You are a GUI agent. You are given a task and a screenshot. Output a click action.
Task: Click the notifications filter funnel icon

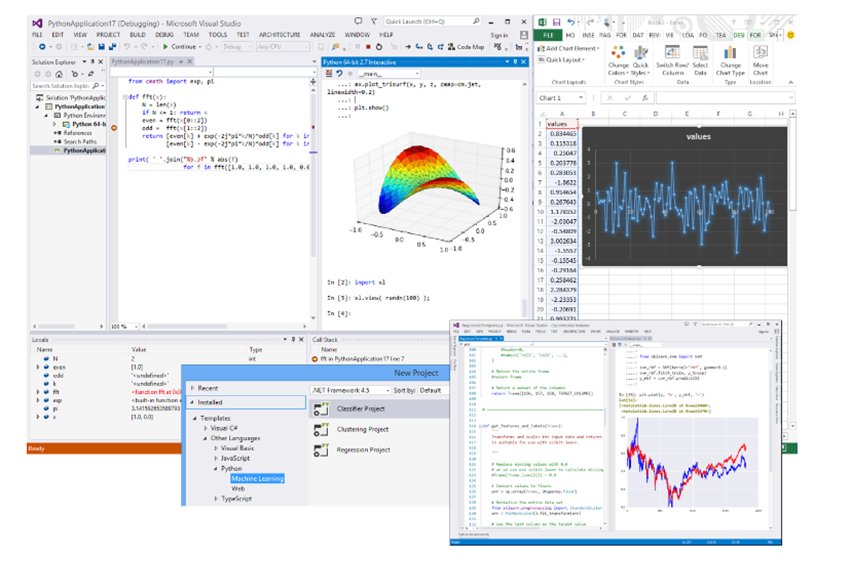point(374,21)
